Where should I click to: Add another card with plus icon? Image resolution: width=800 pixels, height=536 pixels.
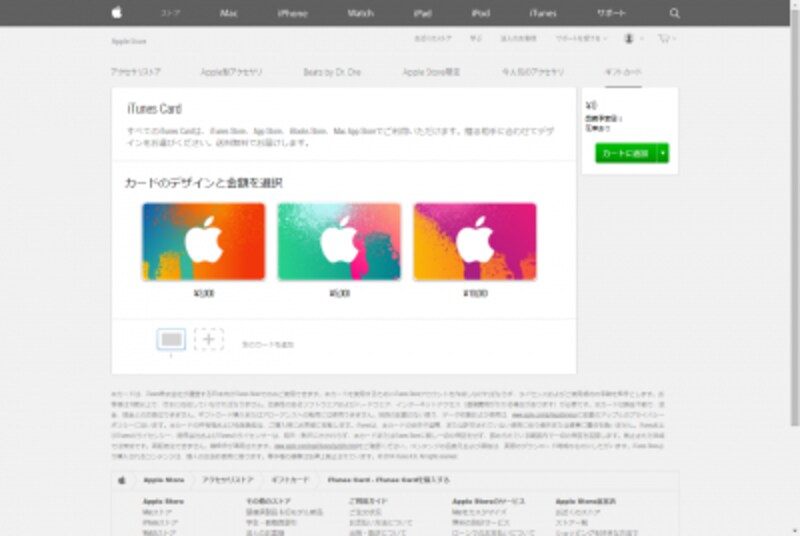point(209,339)
